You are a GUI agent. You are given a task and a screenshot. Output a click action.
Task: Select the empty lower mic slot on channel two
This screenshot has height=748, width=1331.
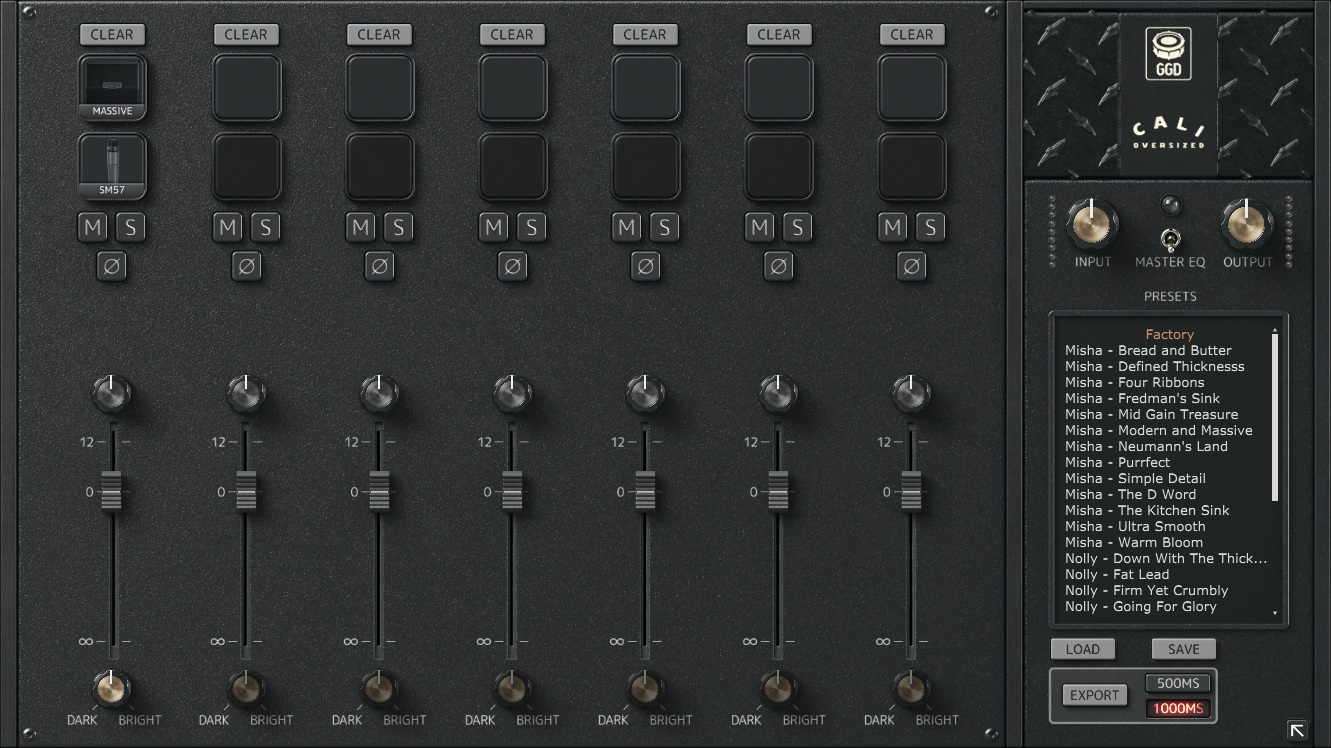pyautogui.click(x=246, y=167)
